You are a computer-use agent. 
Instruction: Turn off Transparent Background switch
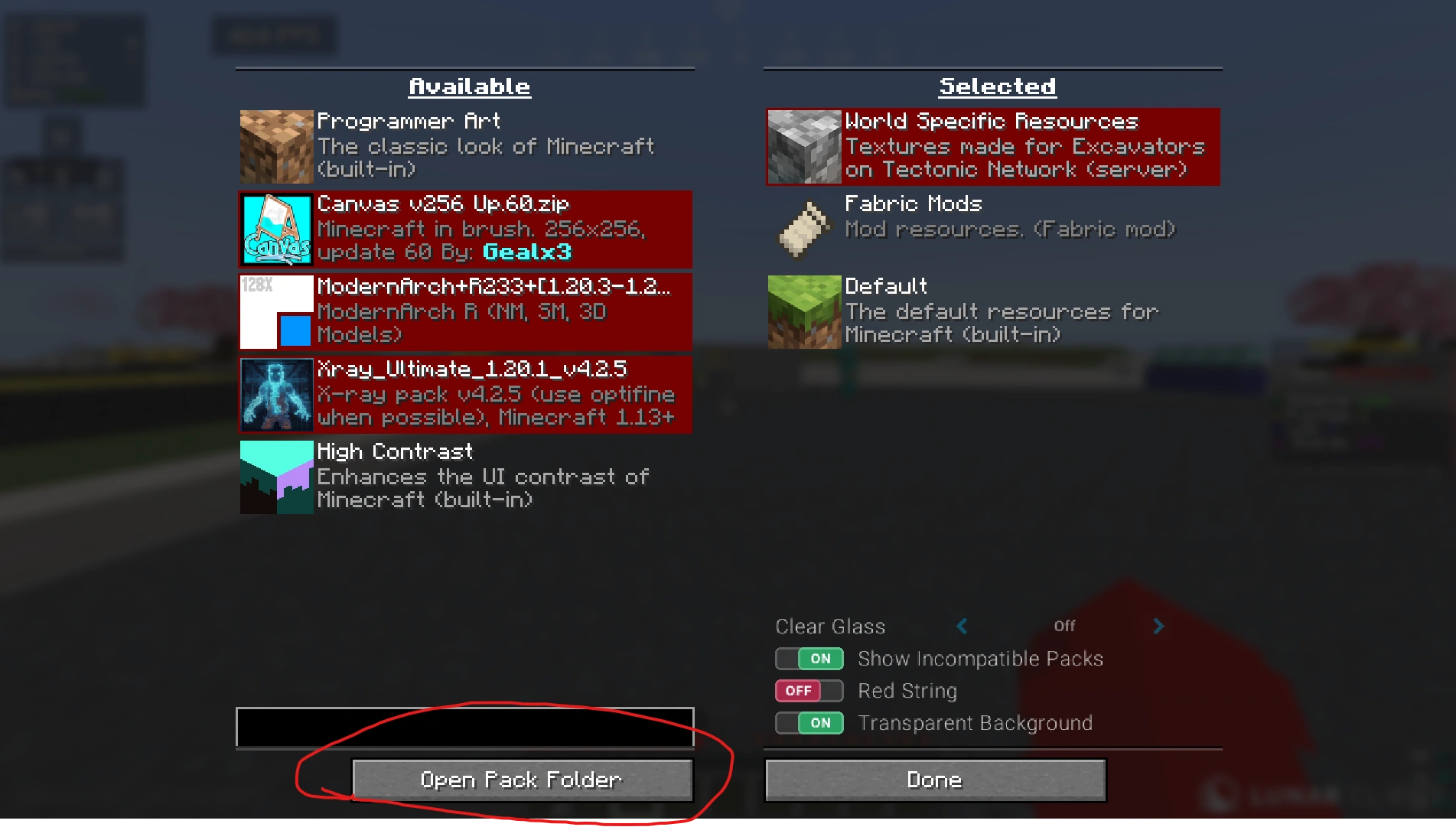pos(809,723)
